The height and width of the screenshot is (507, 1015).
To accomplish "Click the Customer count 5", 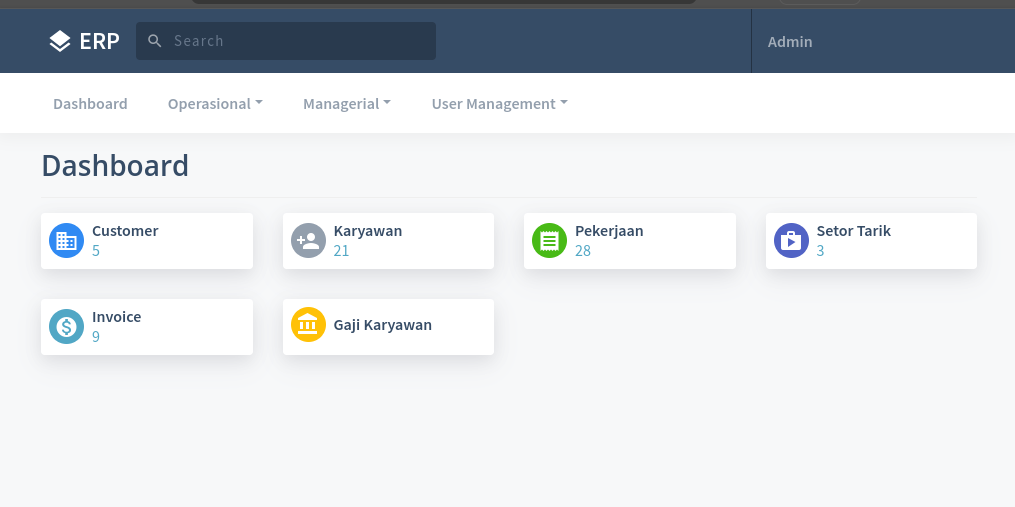I will tap(96, 251).
